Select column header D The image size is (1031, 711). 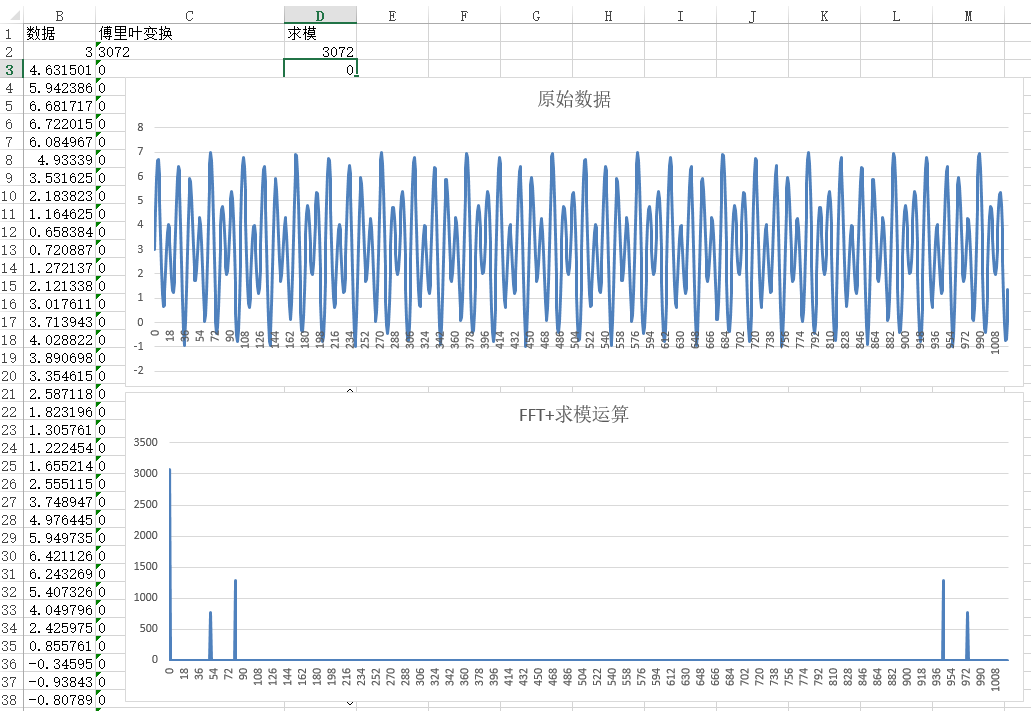click(x=319, y=16)
